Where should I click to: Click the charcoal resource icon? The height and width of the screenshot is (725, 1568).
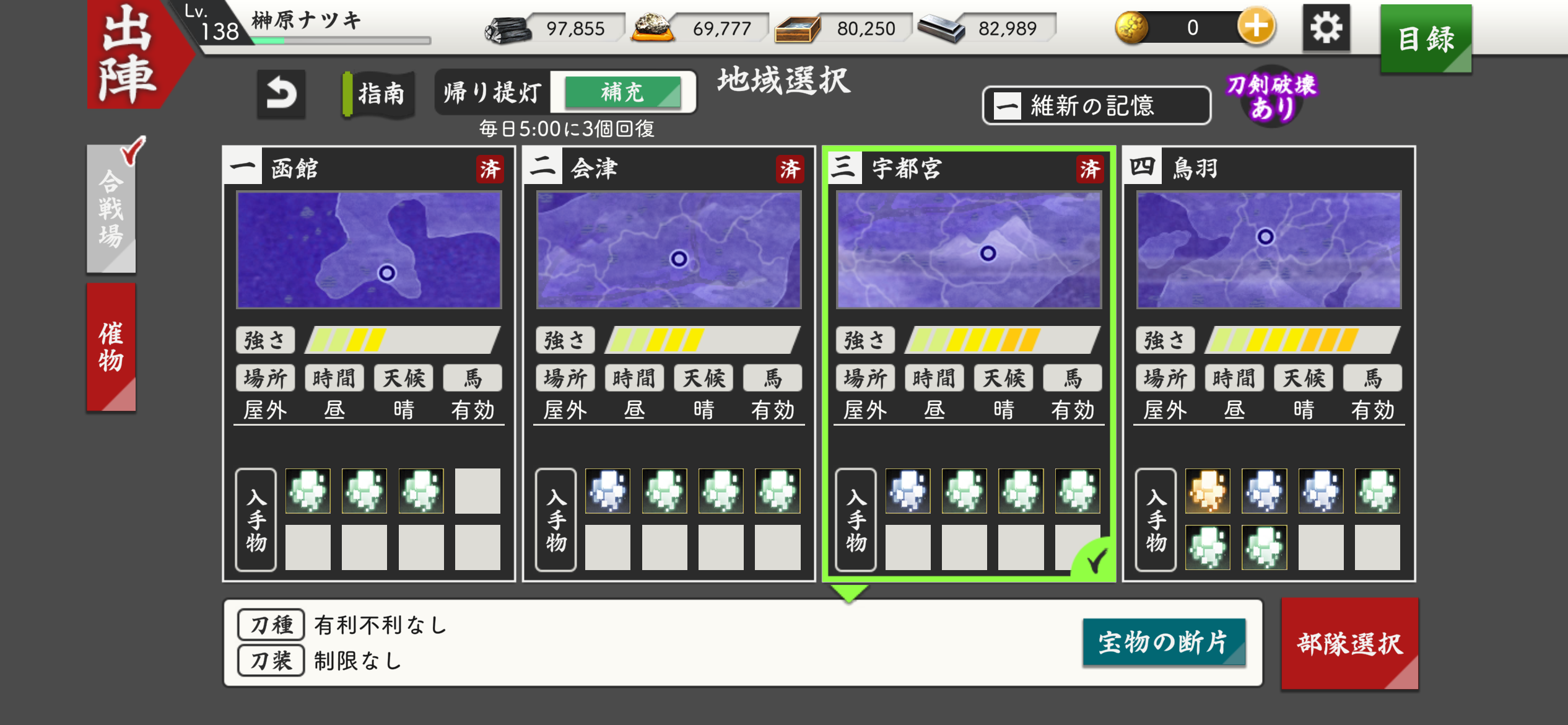point(508,29)
